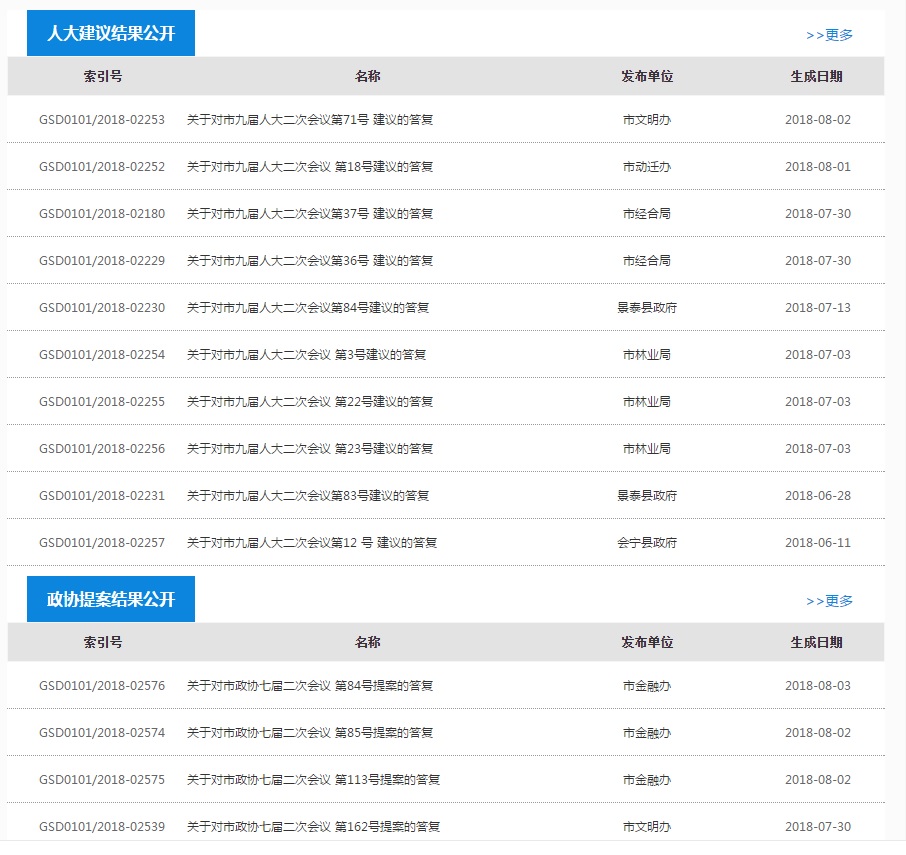This screenshot has height=855, width=906.
Task: Open reply to 人大 第83号建议
Action: [x=308, y=496]
